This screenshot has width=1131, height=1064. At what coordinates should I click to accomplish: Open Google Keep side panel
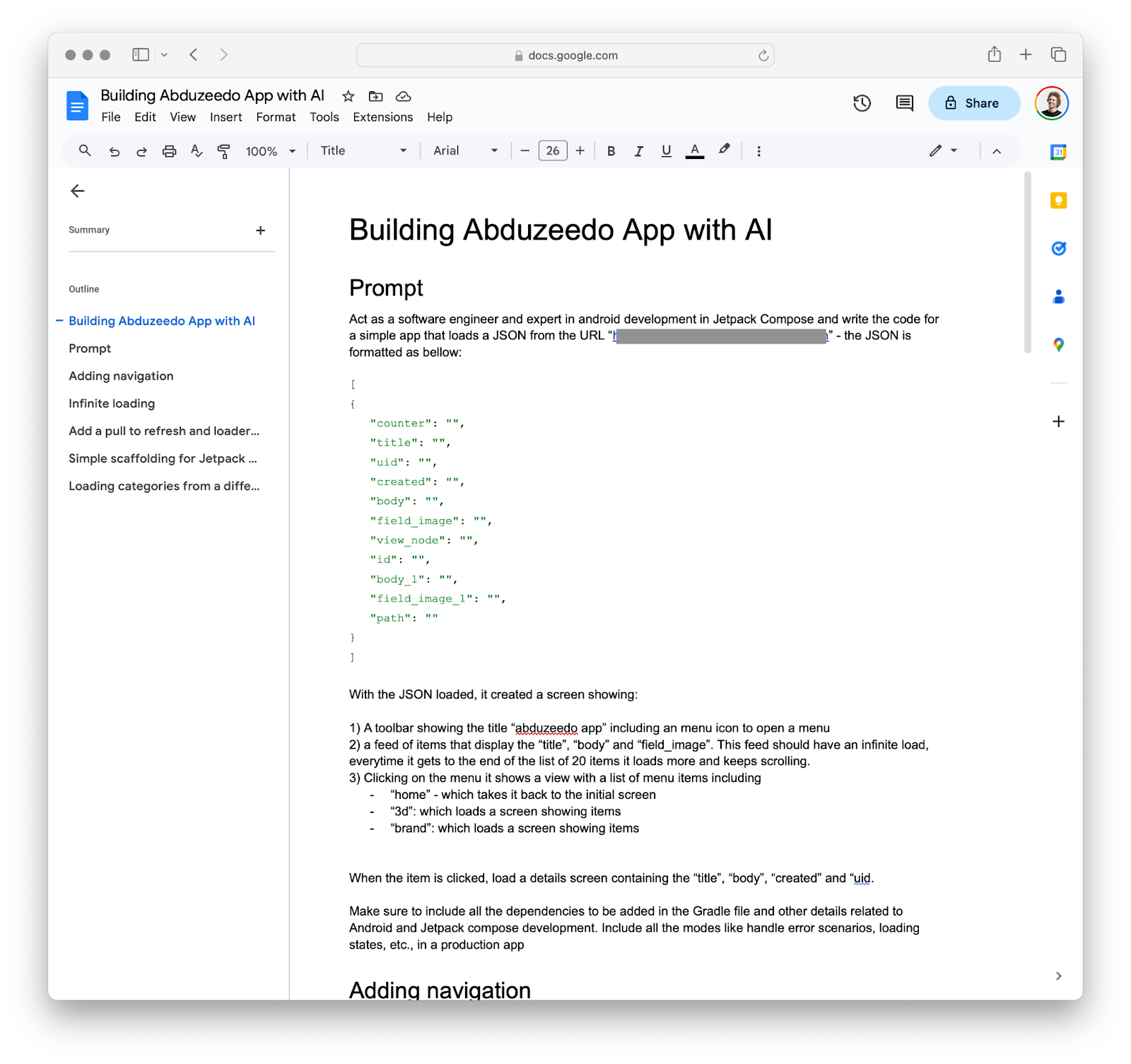1058,201
